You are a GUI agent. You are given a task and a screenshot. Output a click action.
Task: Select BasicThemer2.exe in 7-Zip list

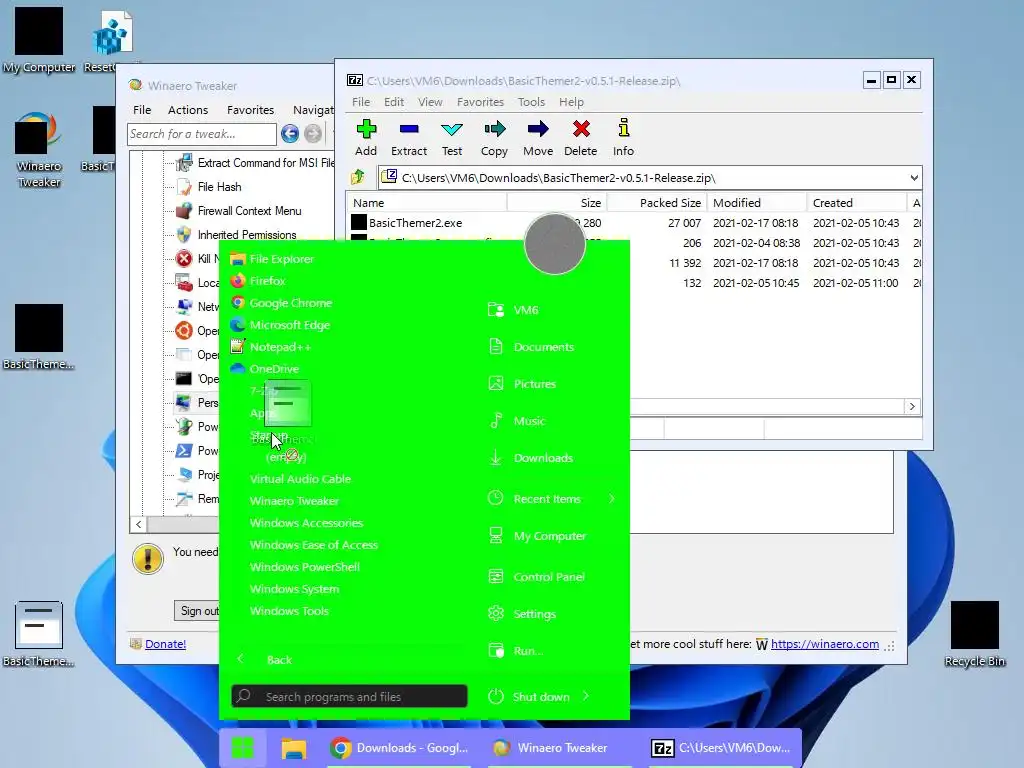point(415,223)
